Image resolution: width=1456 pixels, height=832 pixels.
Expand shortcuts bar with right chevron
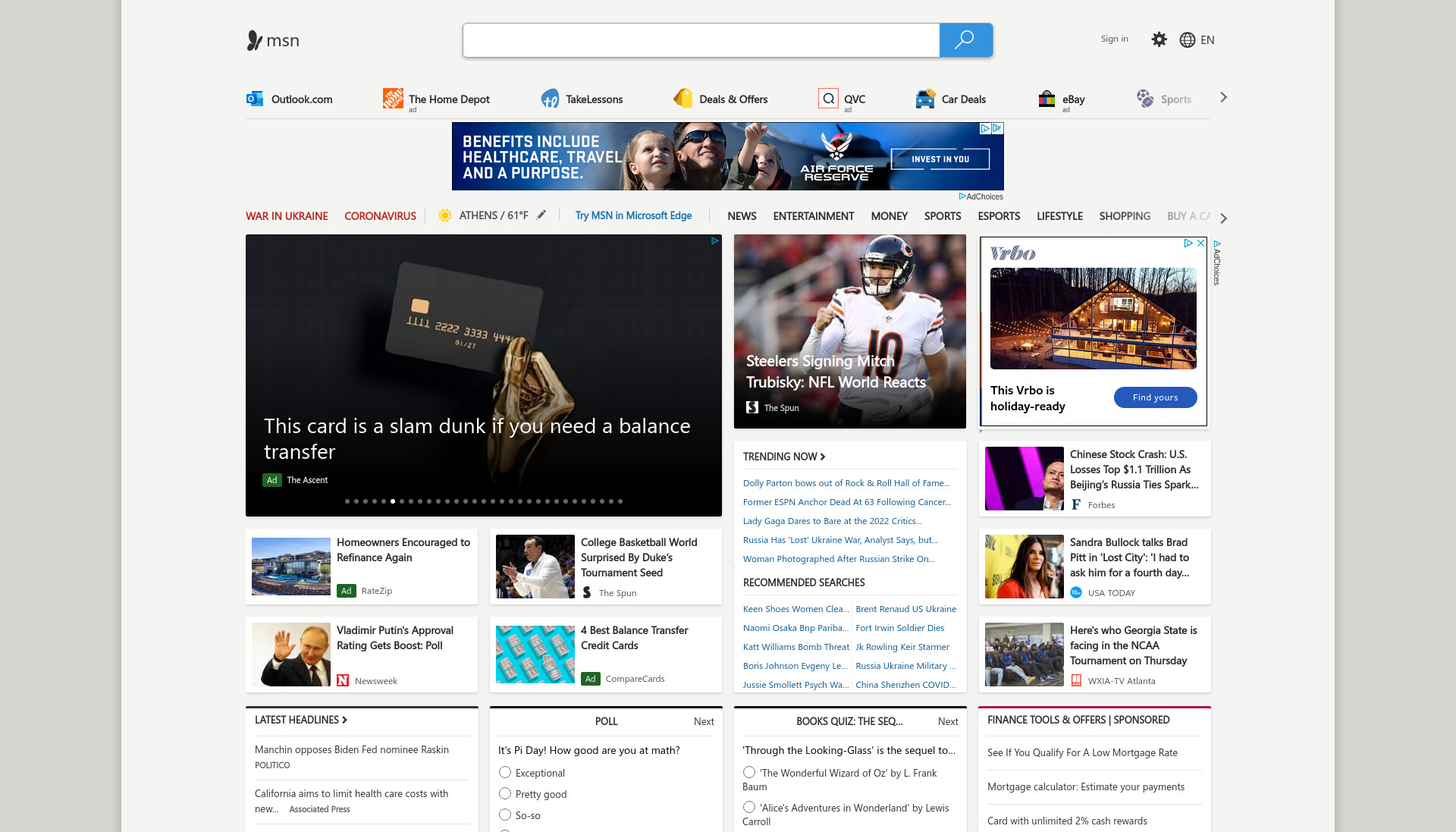point(1223,98)
